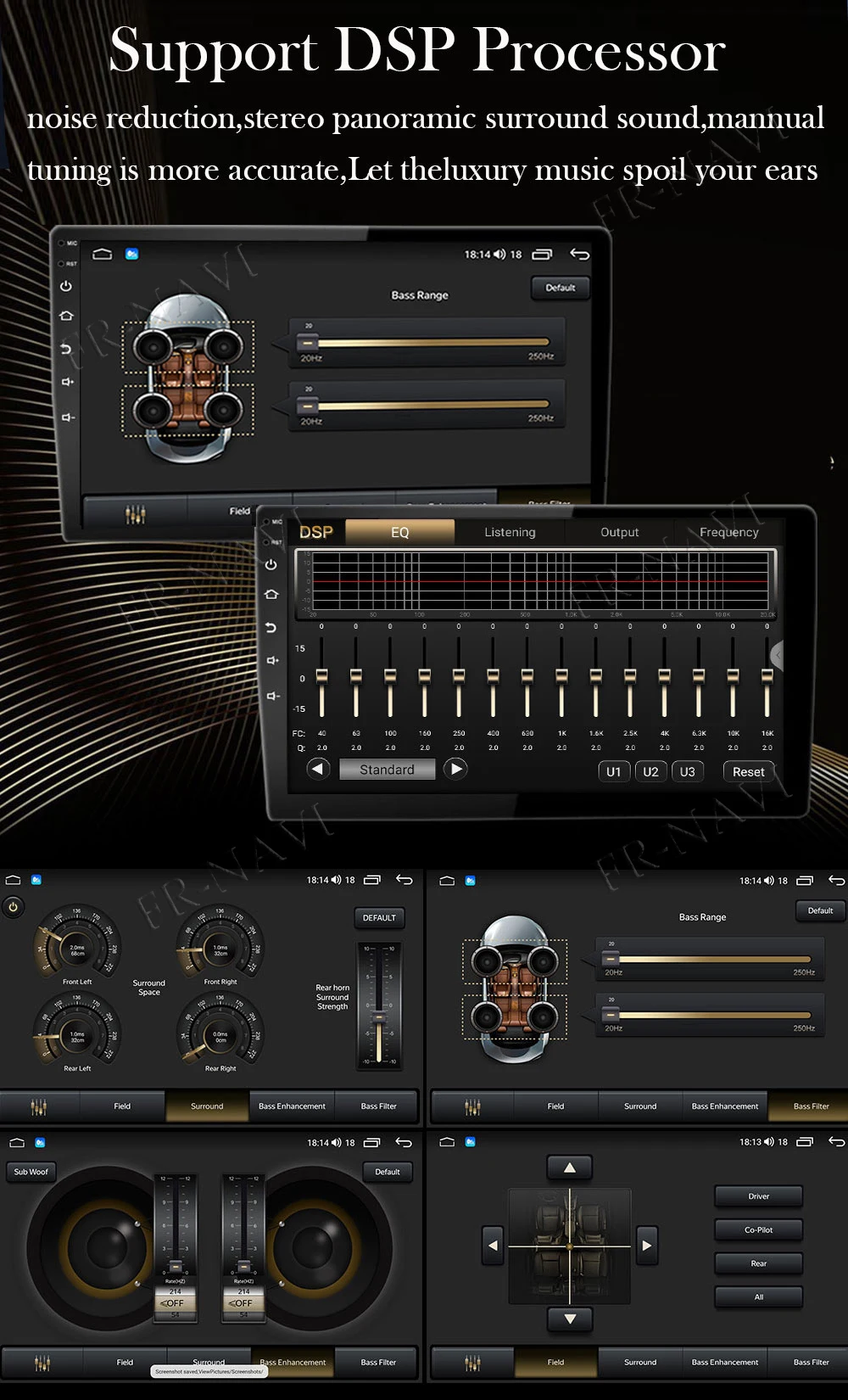This screenshot has height=1400, width=848.
Task: Tap power icon on top unit bezel
Action: point(66,286)
